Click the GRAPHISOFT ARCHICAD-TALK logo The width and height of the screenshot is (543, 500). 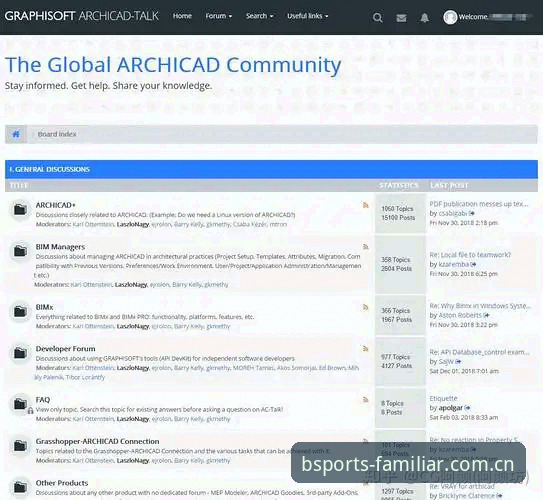pyautogui.click(x=81, y=16)
